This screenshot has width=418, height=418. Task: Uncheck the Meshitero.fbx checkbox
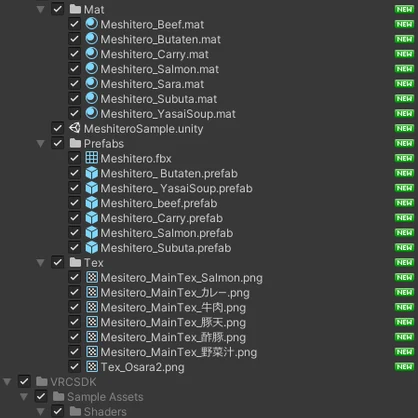point(74,158)
